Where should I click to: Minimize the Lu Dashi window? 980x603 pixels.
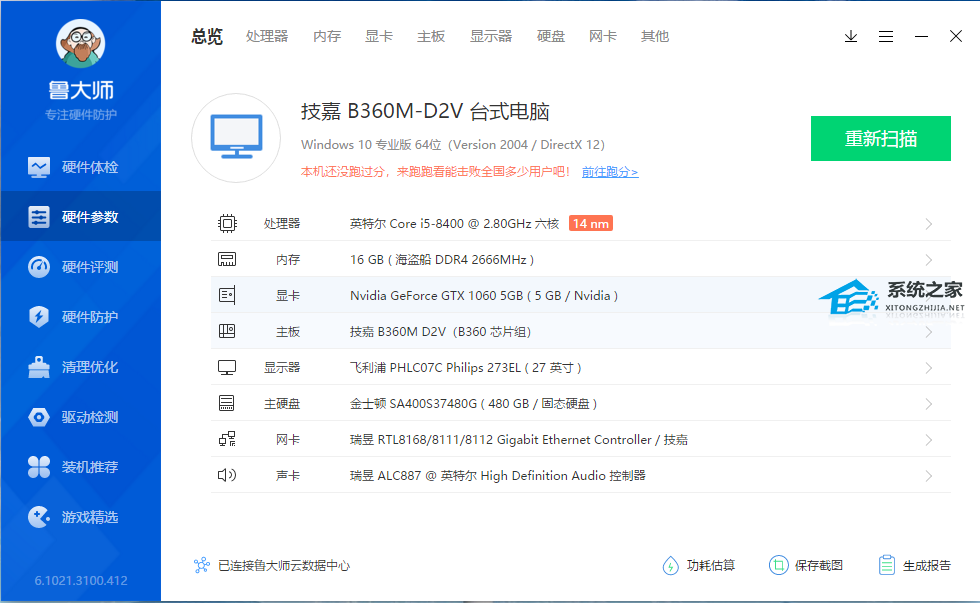tap(921, 36)
